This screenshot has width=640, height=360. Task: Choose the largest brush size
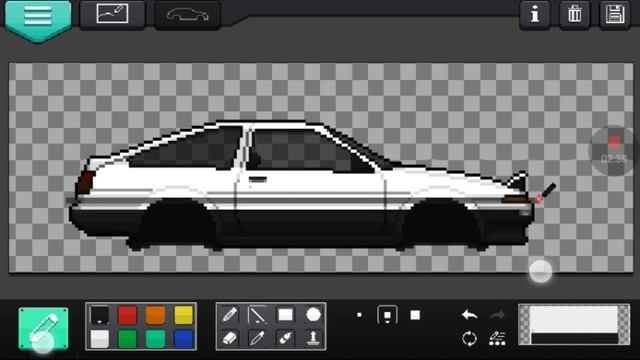(x=415, y=315)
